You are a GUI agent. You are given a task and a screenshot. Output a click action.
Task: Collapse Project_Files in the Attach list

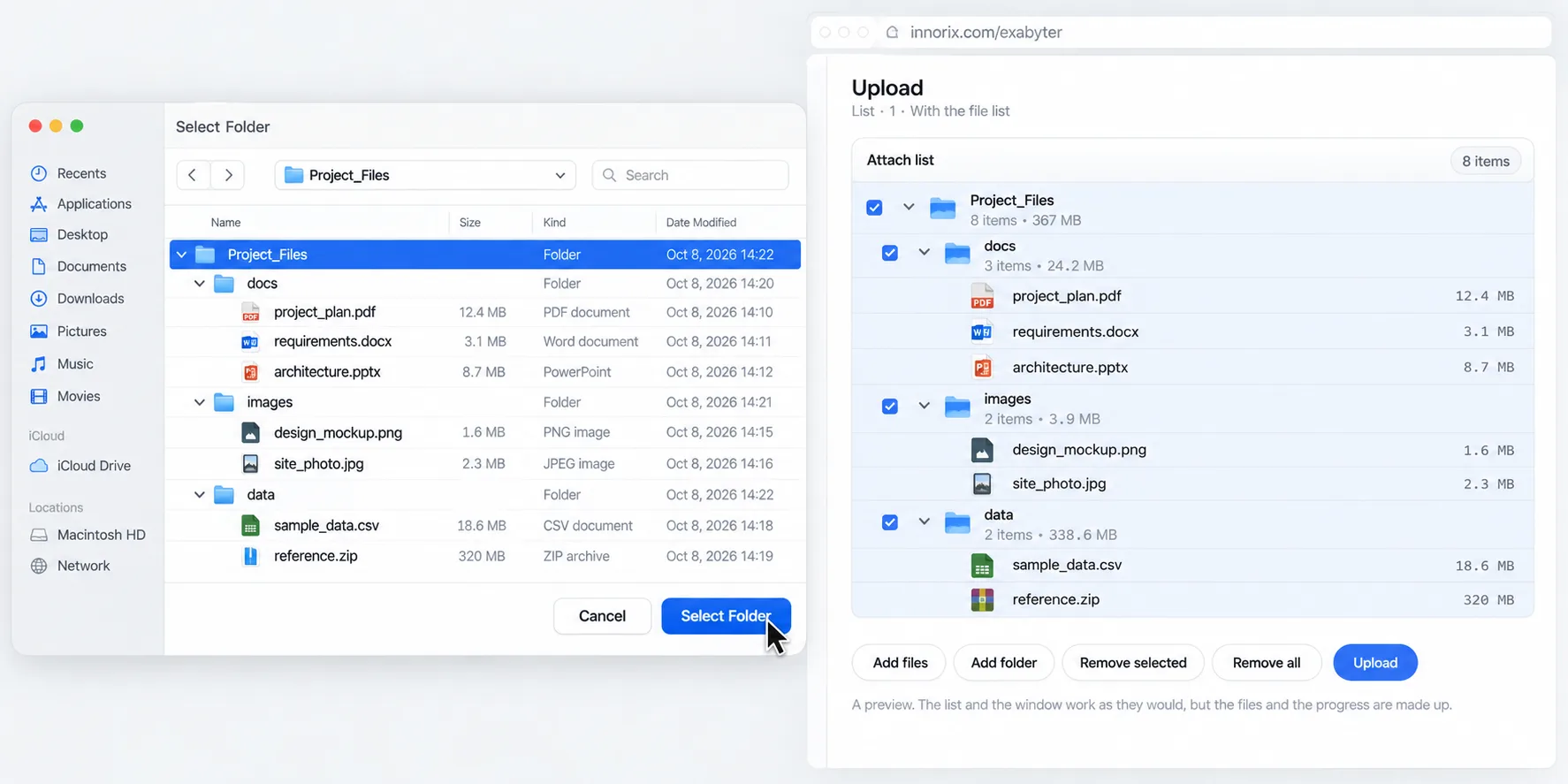click(x=909, y=208)
